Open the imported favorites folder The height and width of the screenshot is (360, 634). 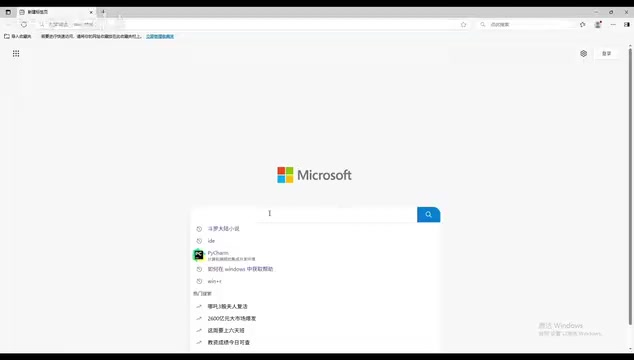point(18,36)
